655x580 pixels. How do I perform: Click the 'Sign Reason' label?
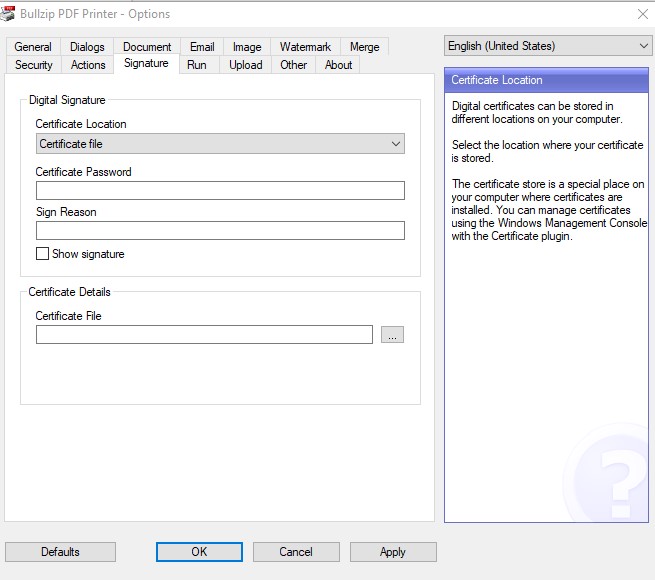click(x=66, y=212)
